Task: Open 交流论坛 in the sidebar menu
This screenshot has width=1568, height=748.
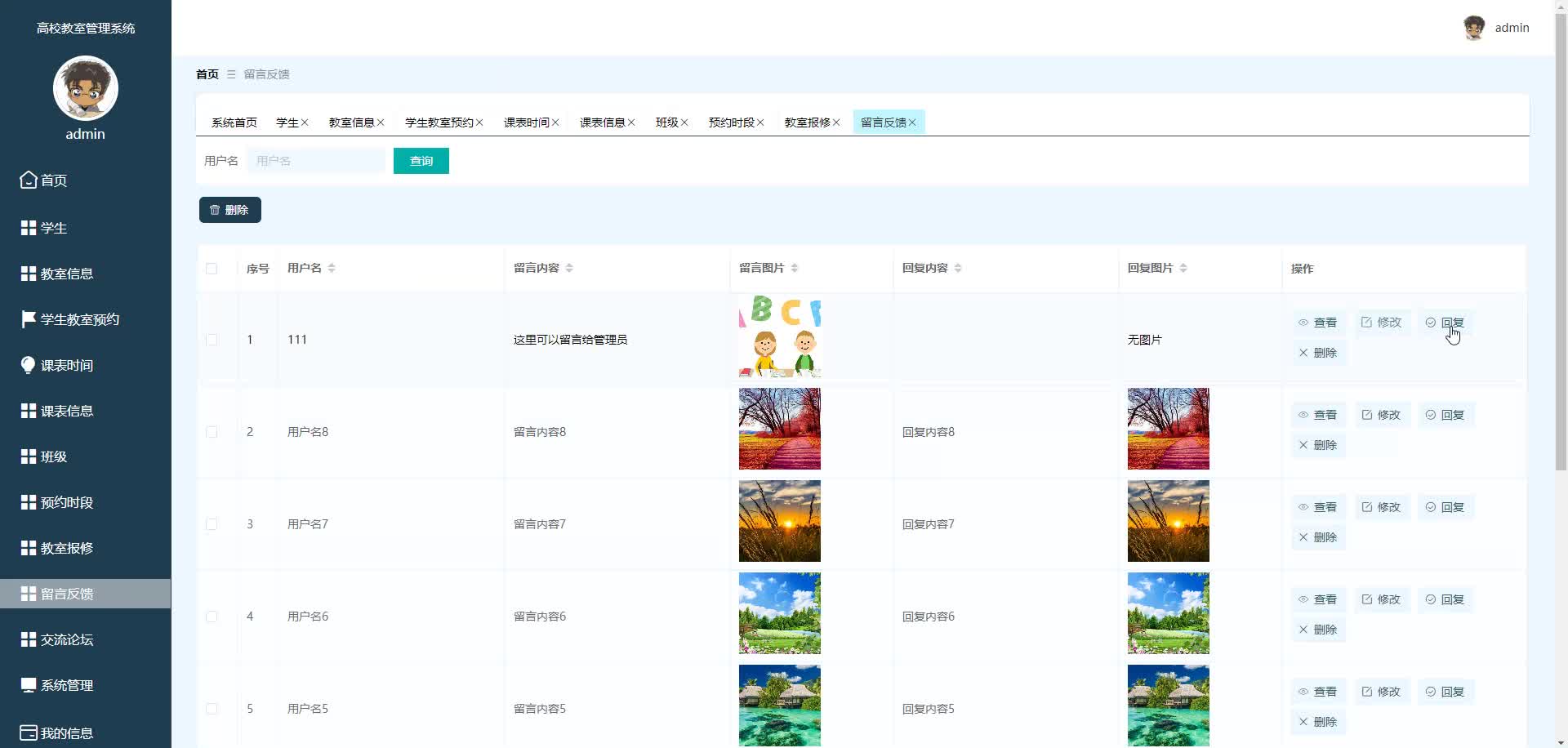Action: [x=67, y=639]
